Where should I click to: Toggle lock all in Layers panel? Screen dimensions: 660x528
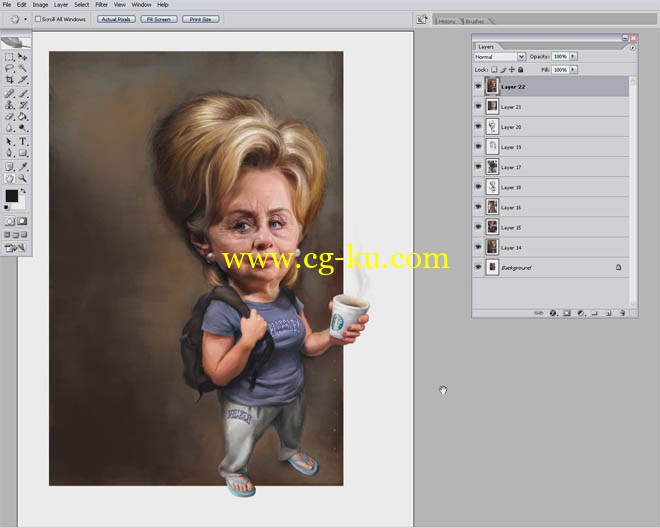[x=521, y=69]
